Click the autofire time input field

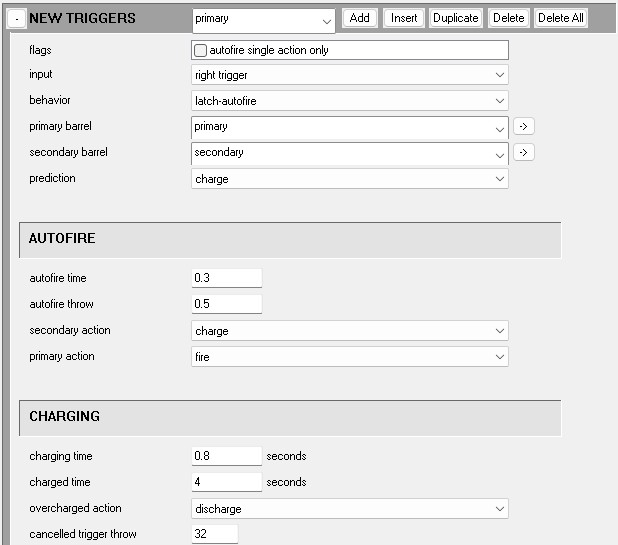point(226,278)
